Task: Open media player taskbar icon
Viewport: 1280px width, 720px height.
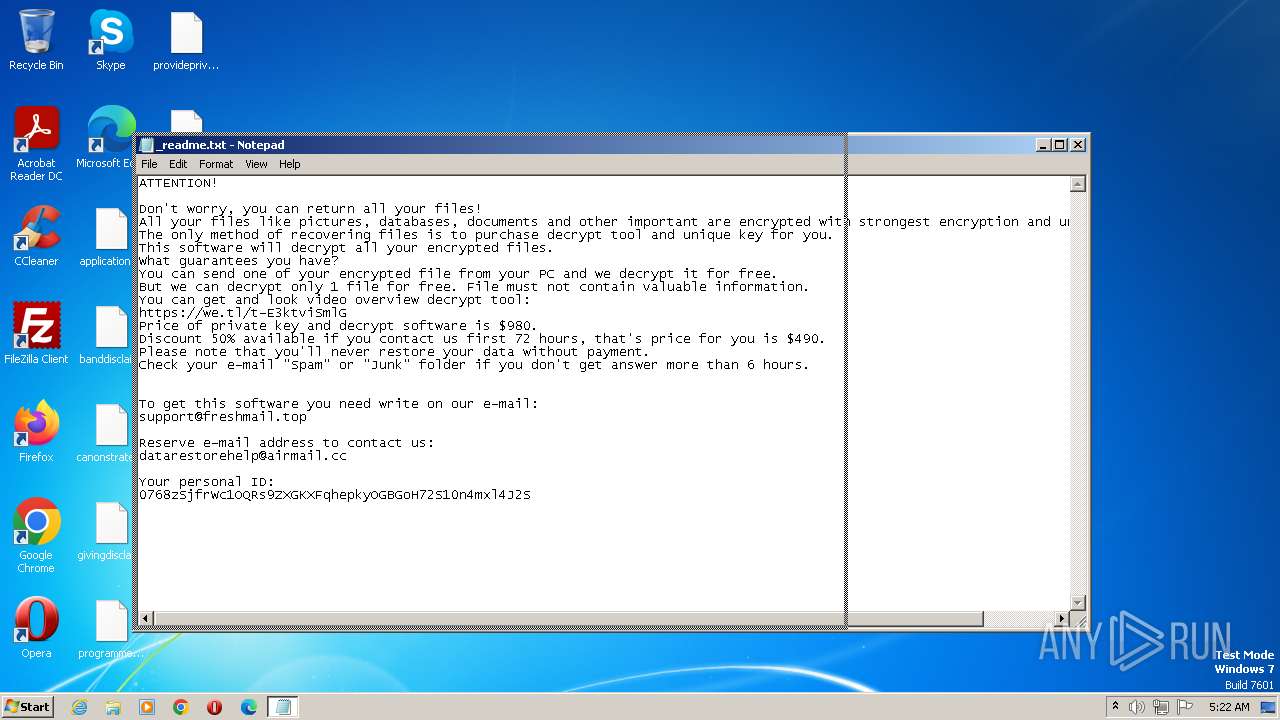Action: pos(147,707)
